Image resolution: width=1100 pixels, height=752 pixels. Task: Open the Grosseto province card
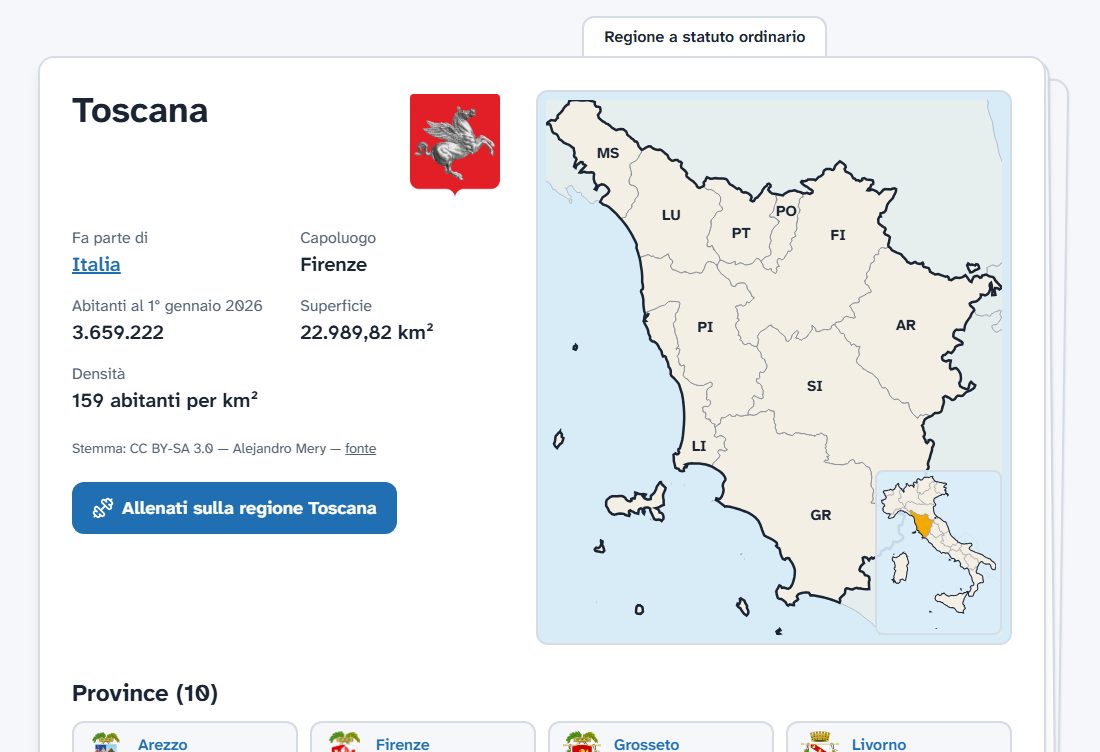coord(661,737)
